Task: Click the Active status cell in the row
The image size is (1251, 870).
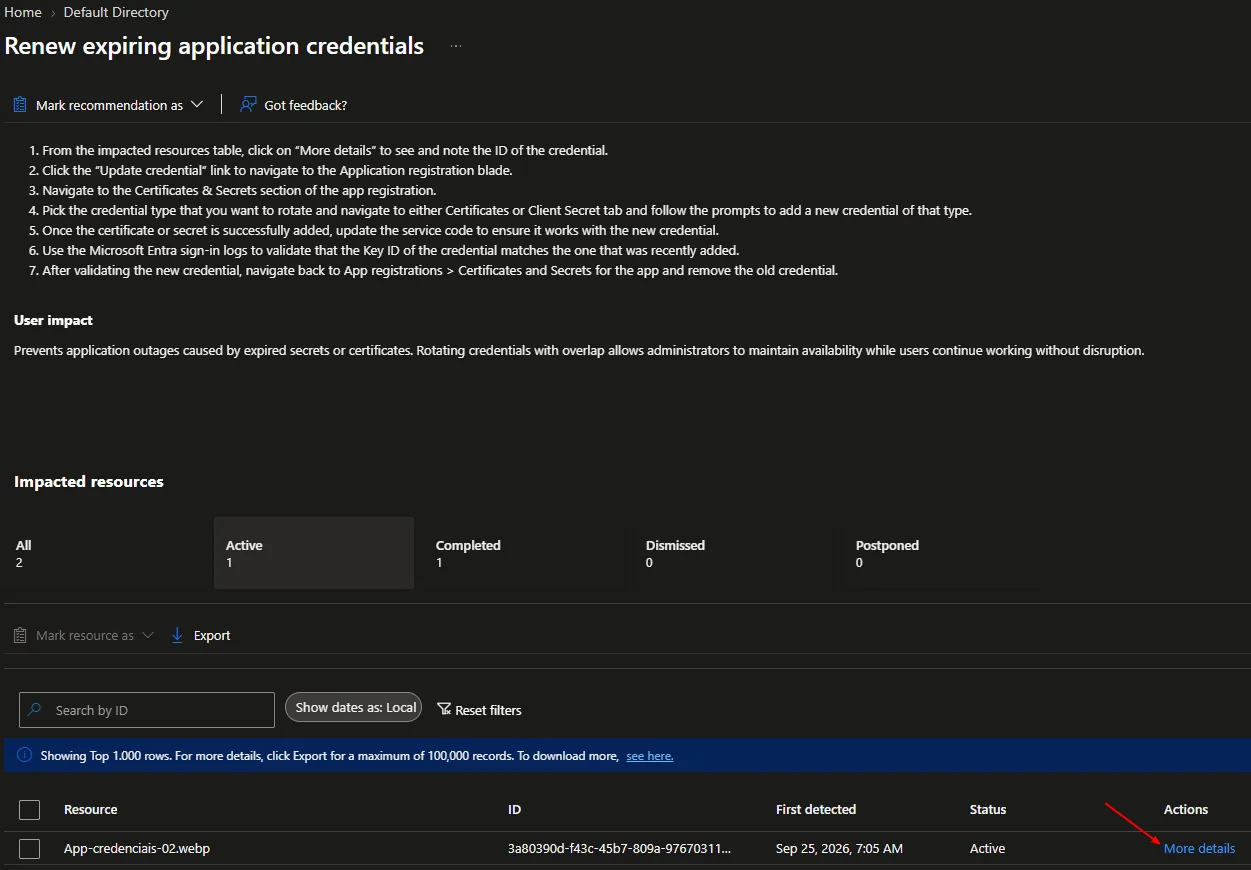Action: pos(987,848)
